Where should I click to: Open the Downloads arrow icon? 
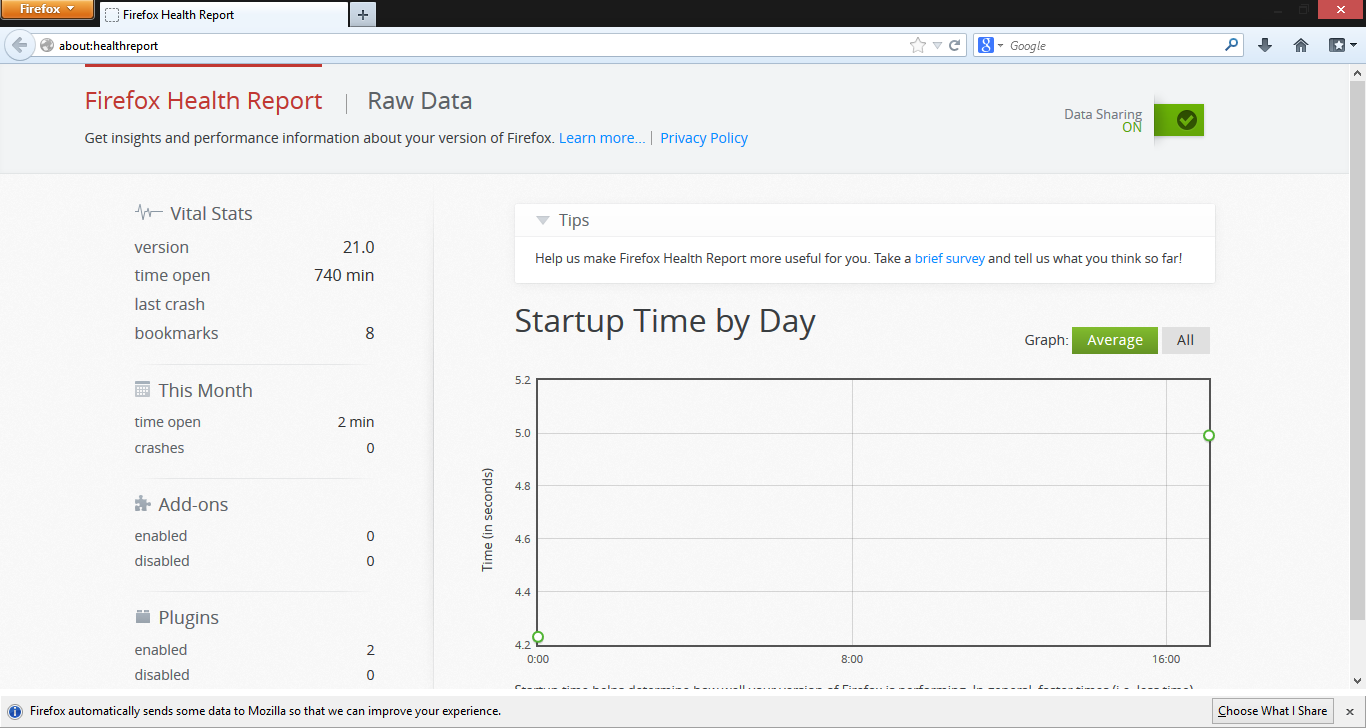[1265, 45]
